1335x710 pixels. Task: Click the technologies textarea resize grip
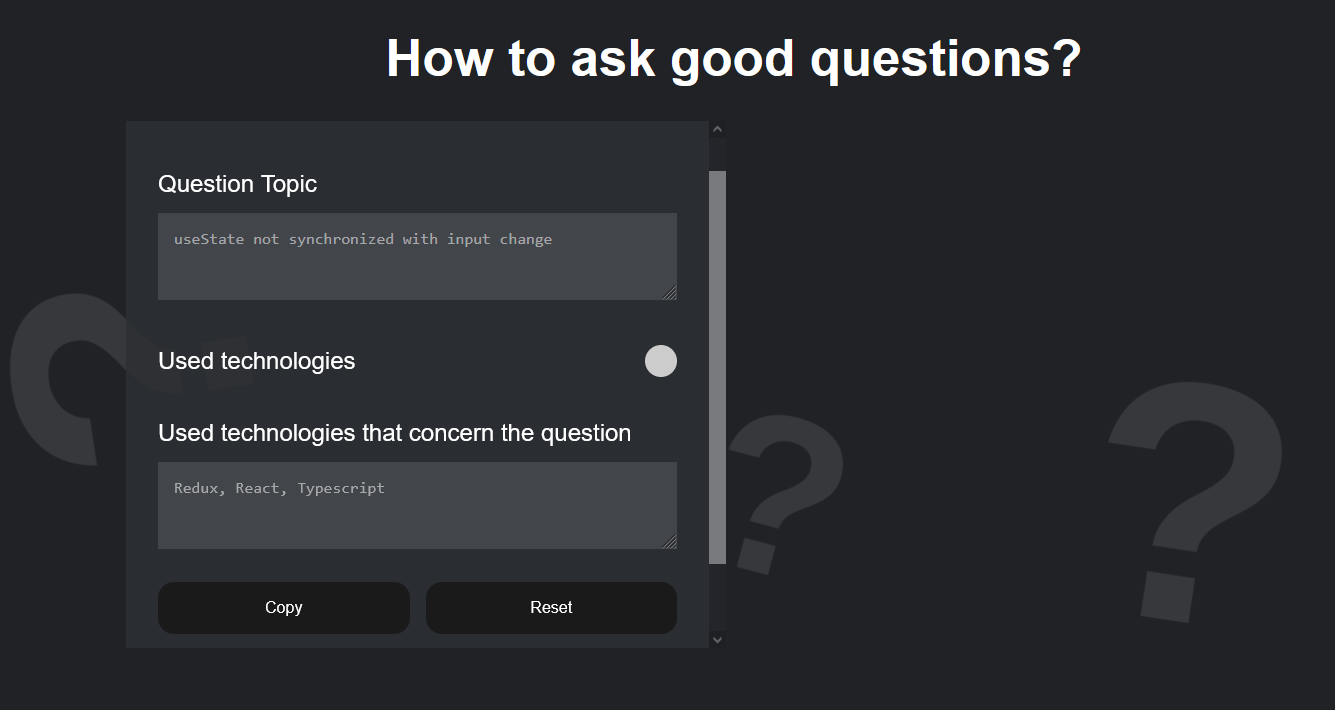tap(671, 542)
